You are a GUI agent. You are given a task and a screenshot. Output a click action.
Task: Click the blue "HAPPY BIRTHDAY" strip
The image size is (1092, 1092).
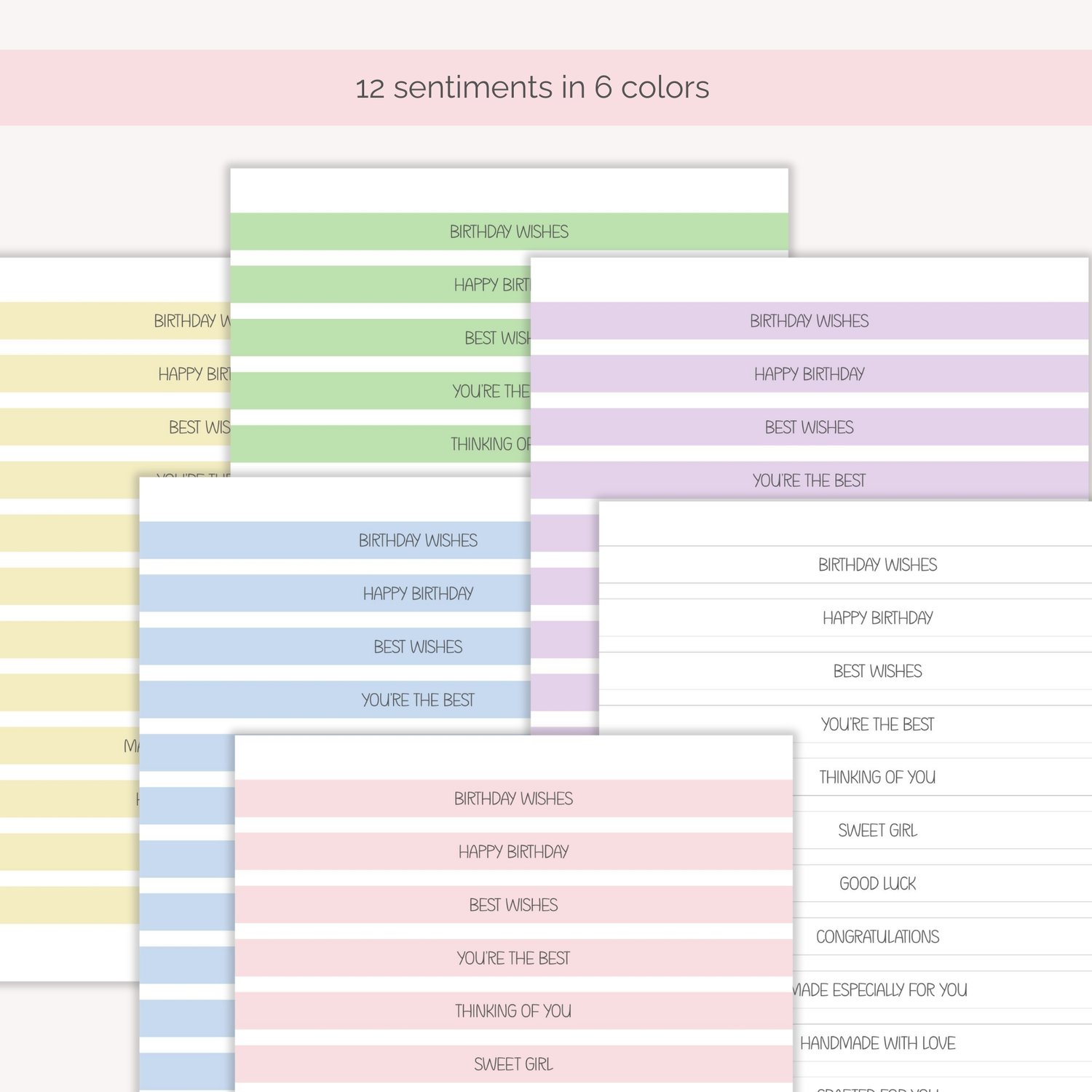point(418,593)
